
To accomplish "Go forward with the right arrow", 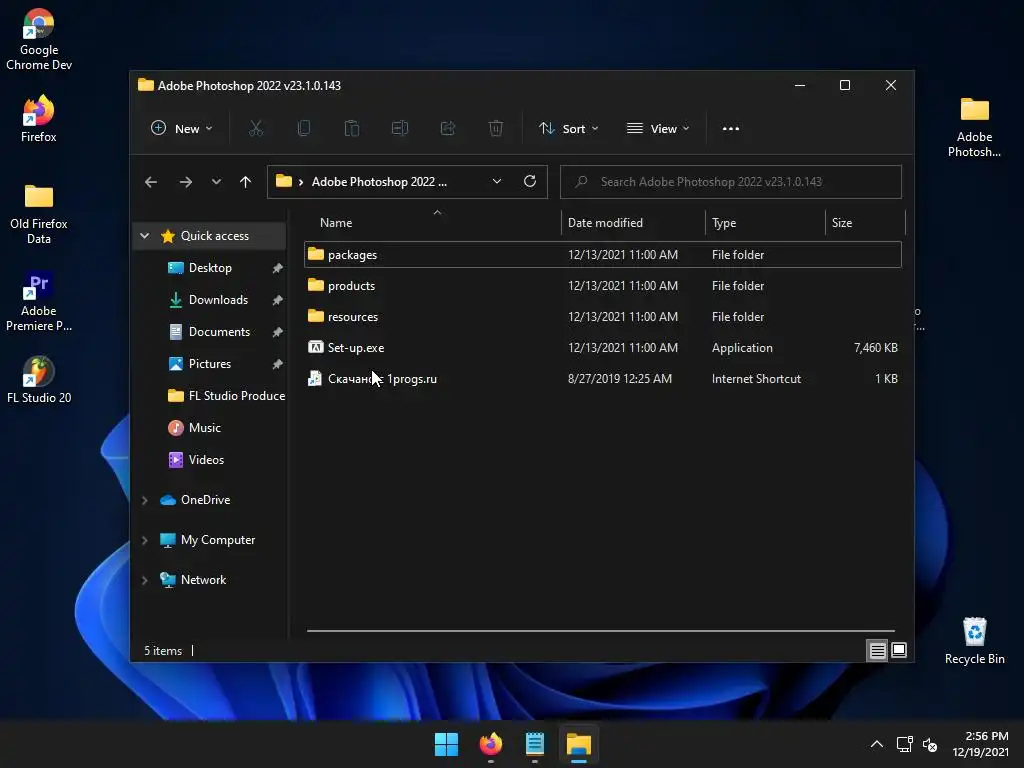I will pyautogui.click(x=186, y=182).
